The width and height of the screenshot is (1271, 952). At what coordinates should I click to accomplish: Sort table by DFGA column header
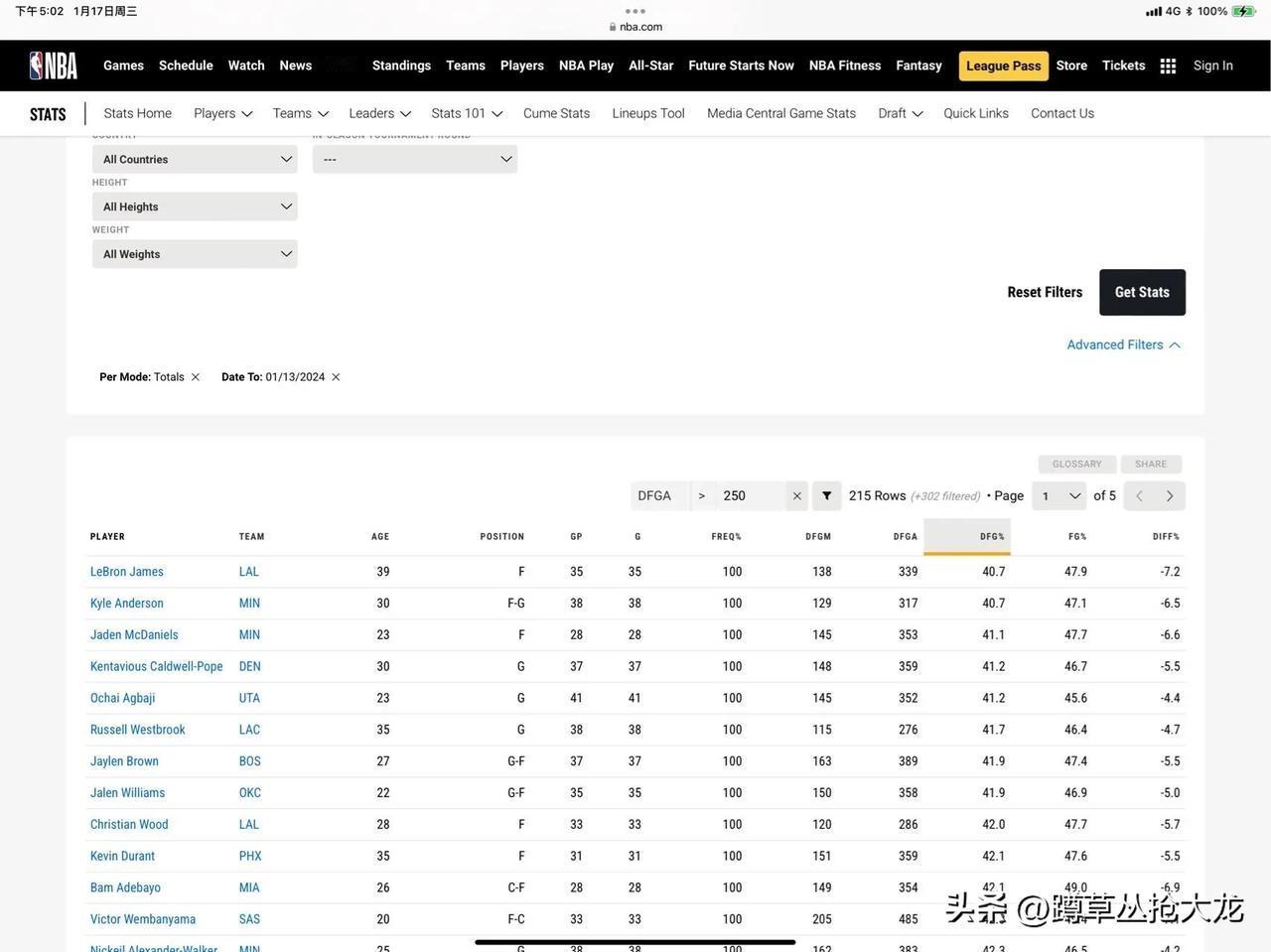(x=906, y=537)
